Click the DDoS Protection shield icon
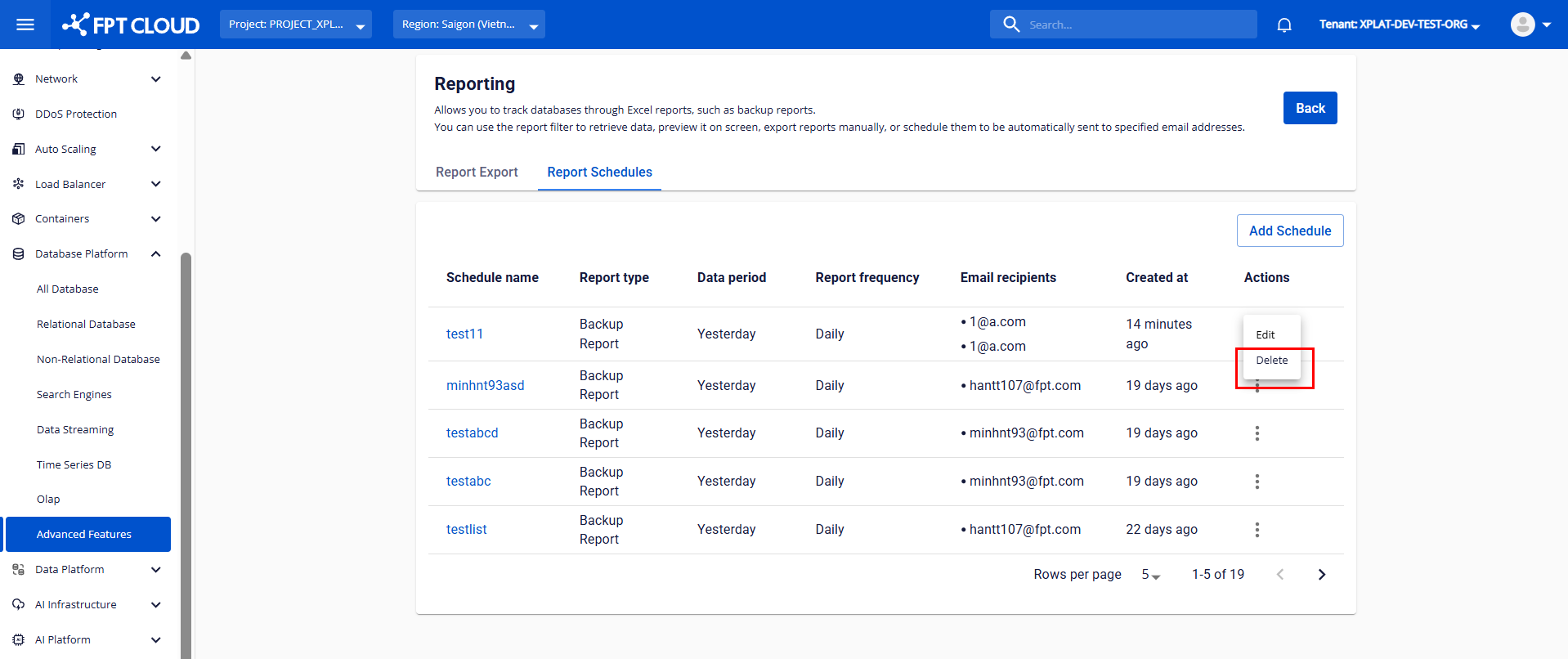The image size is (1568, 659). coord(19,114)
